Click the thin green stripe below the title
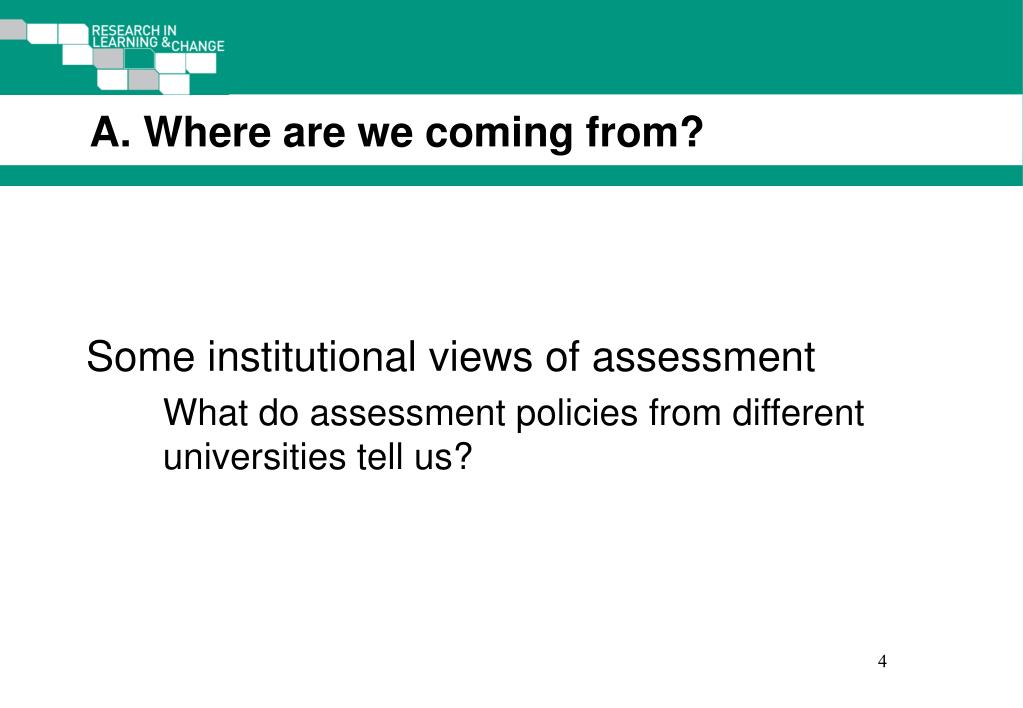The image size is (1023, 708). click(x=512, y=176)
